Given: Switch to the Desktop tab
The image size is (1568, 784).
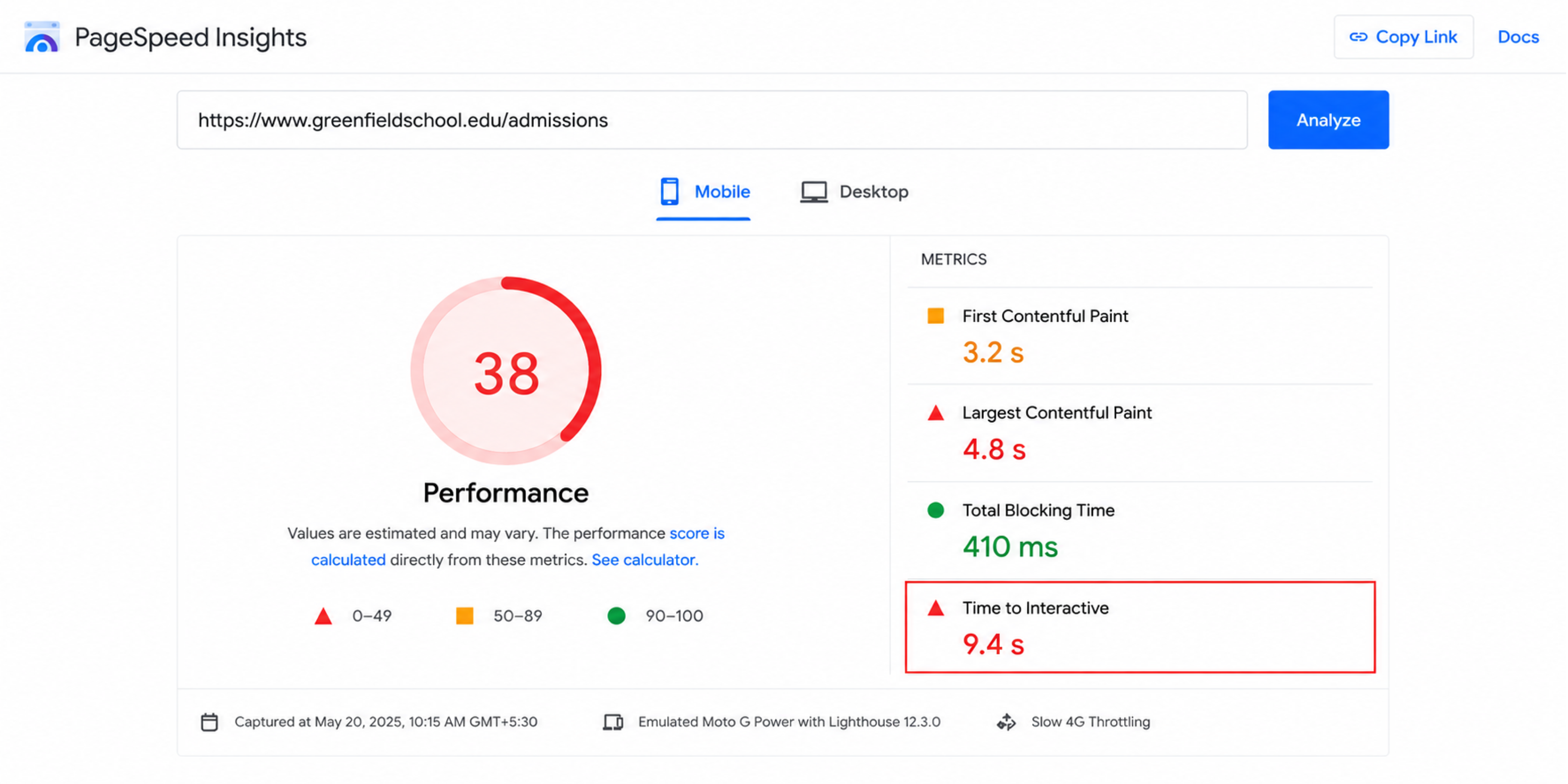Looking at the screenshot, I should click(854, 192).
